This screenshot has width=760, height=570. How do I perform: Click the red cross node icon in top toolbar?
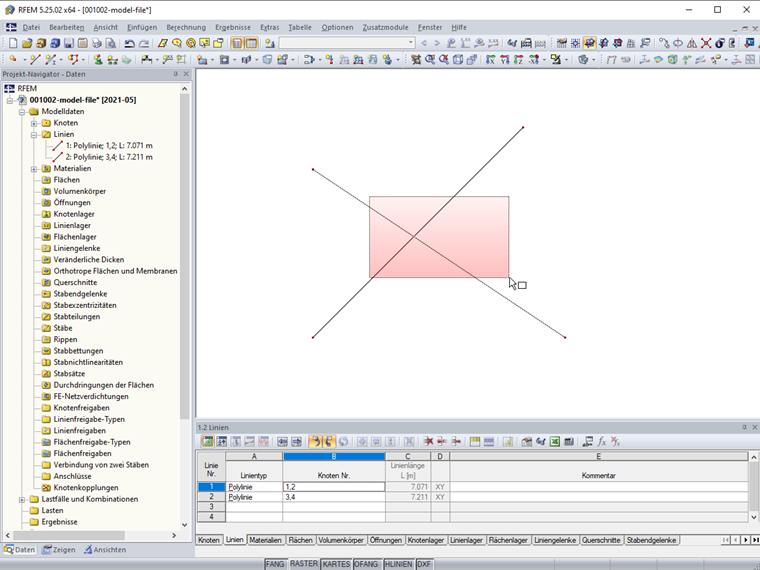pos(706,43)
